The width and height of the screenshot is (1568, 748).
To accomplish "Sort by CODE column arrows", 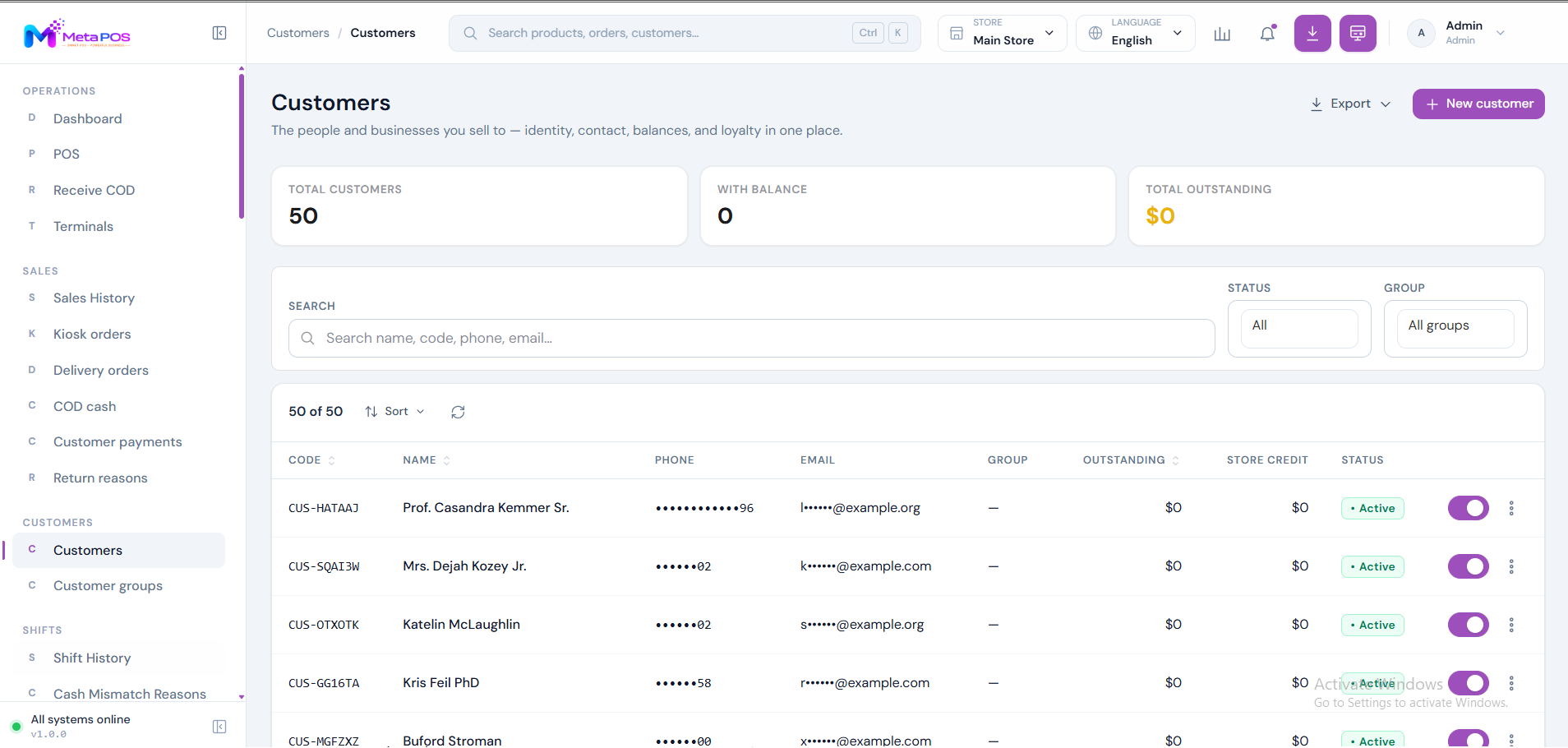I will 332,460.
